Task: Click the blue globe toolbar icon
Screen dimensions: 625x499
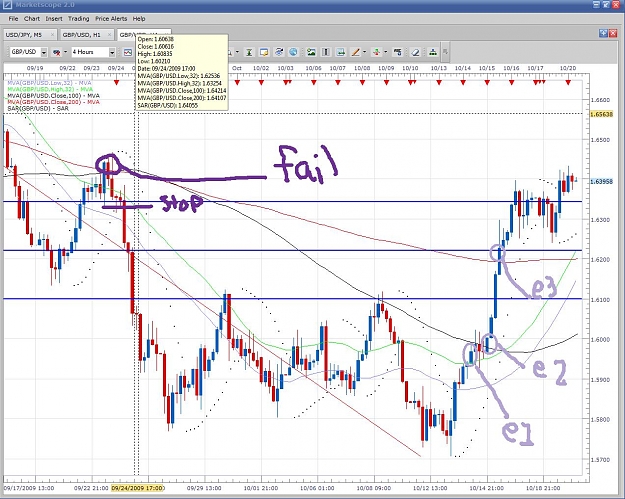Action: pos(293,52)
